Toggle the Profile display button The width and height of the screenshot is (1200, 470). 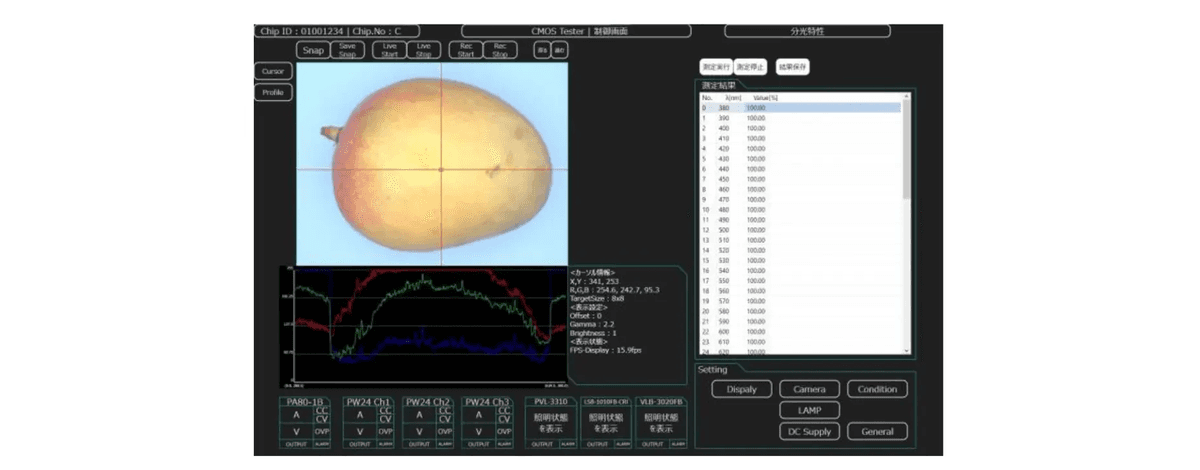[x=273, y=92]
